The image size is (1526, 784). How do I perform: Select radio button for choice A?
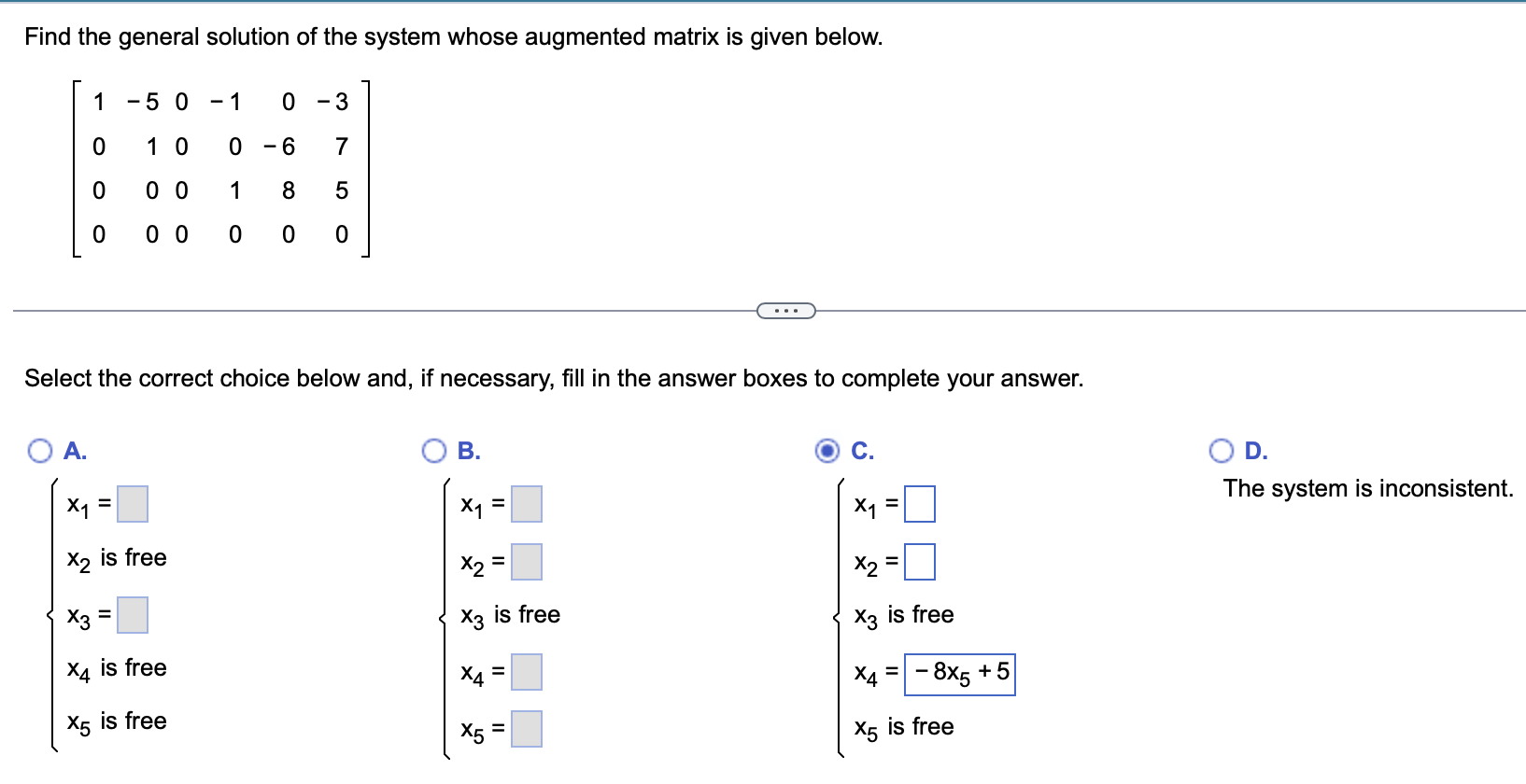(x=39, y=451)
